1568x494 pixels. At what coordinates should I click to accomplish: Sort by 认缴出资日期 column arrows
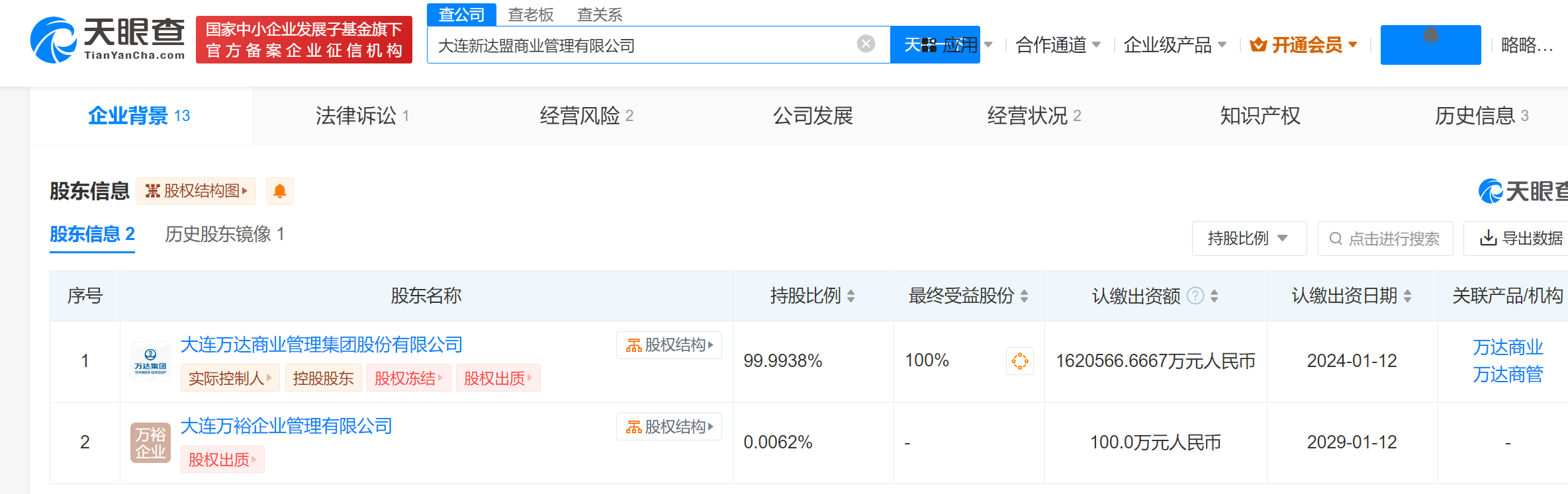[1408, 296]
